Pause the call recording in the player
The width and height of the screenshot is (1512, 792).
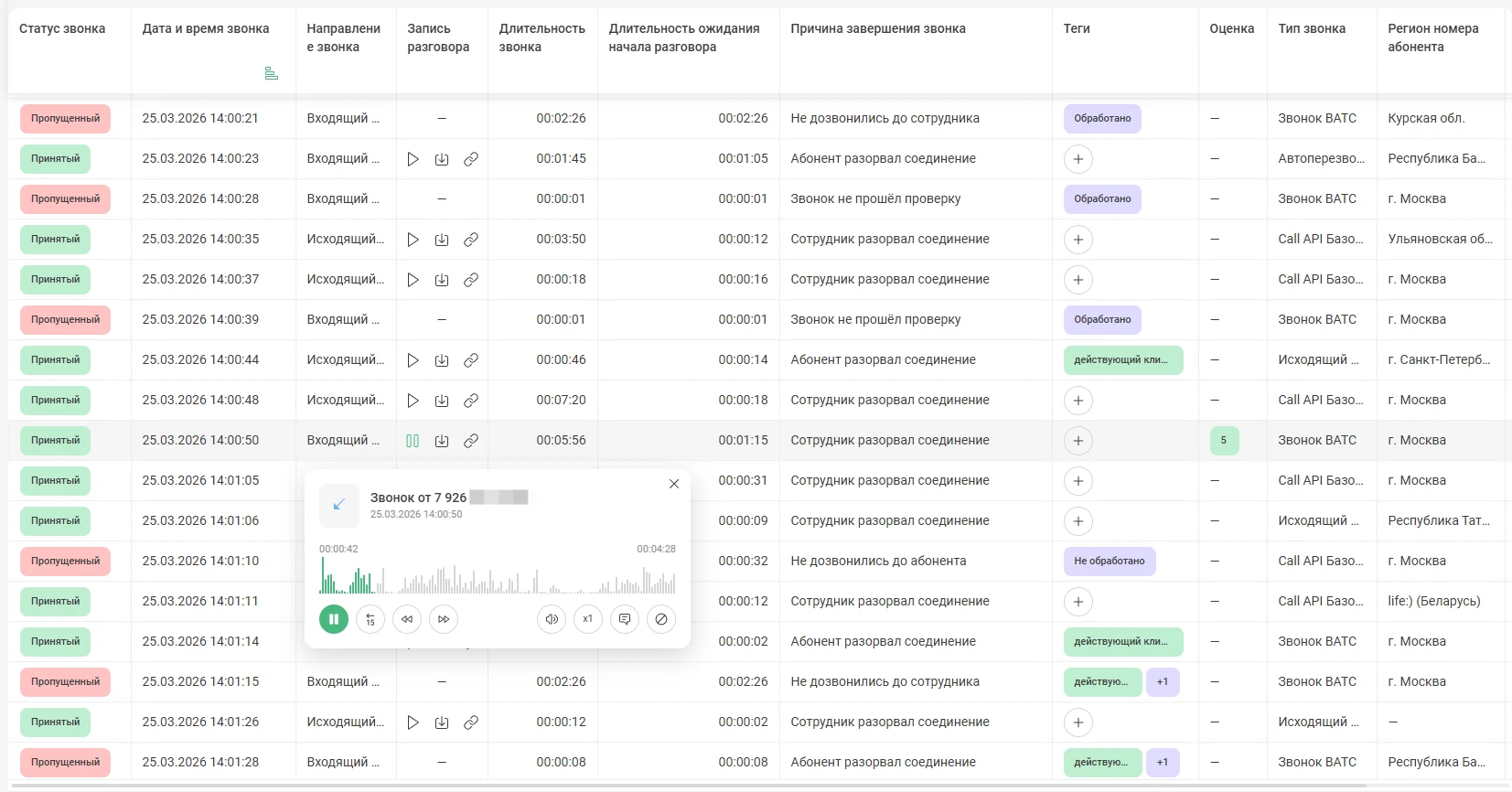pyautogui.click(x=334, y=619)
